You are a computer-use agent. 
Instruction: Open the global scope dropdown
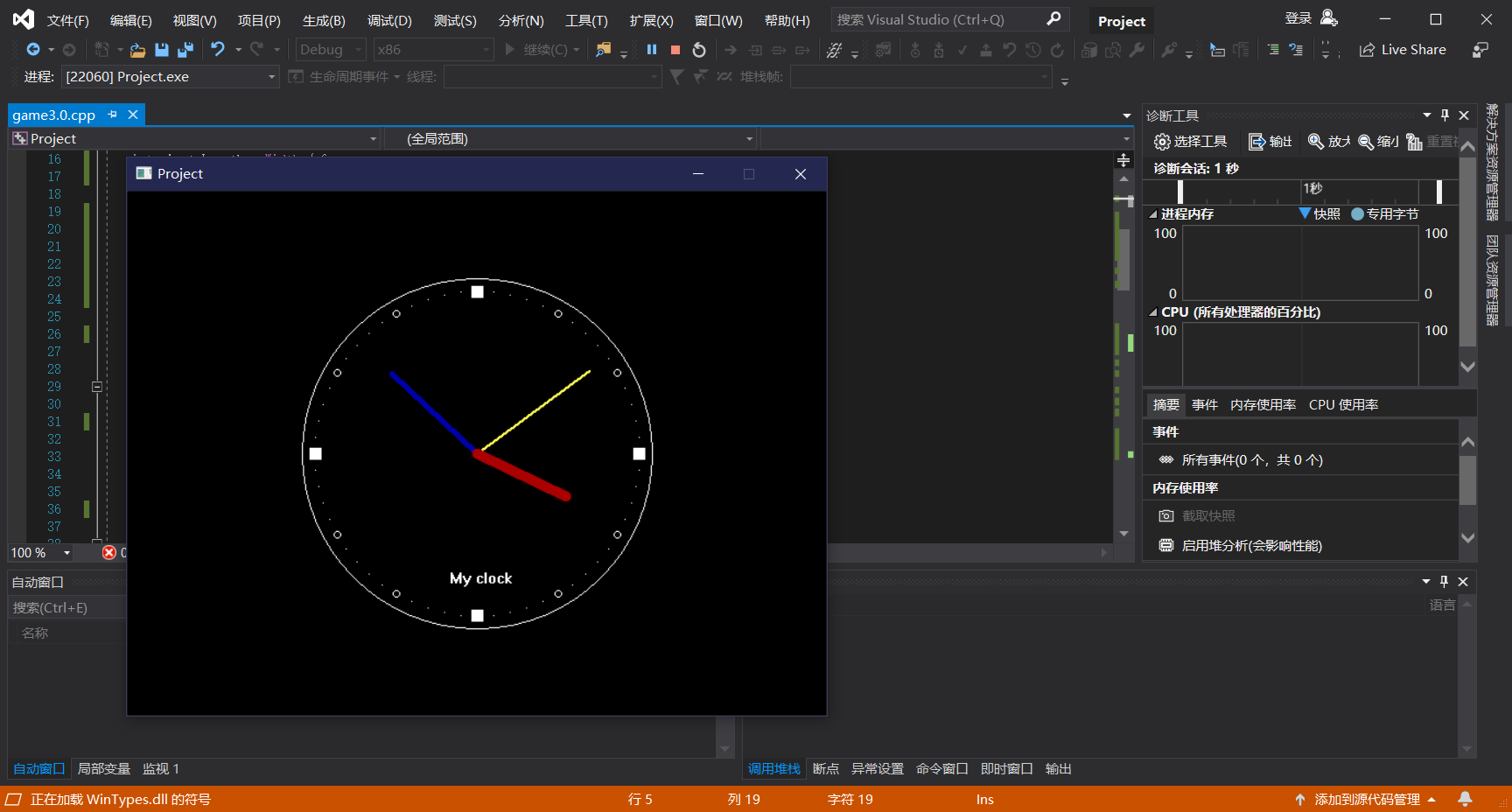[x=570, y=139]
